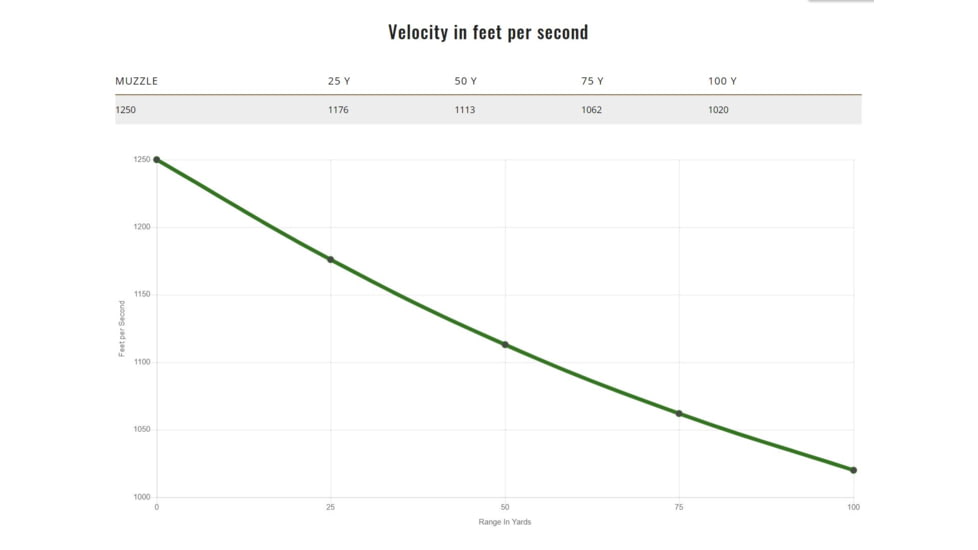Screen dimensions: 978x550
Task: Select the 1062 velocity table cell
Action: coord(592,110)
